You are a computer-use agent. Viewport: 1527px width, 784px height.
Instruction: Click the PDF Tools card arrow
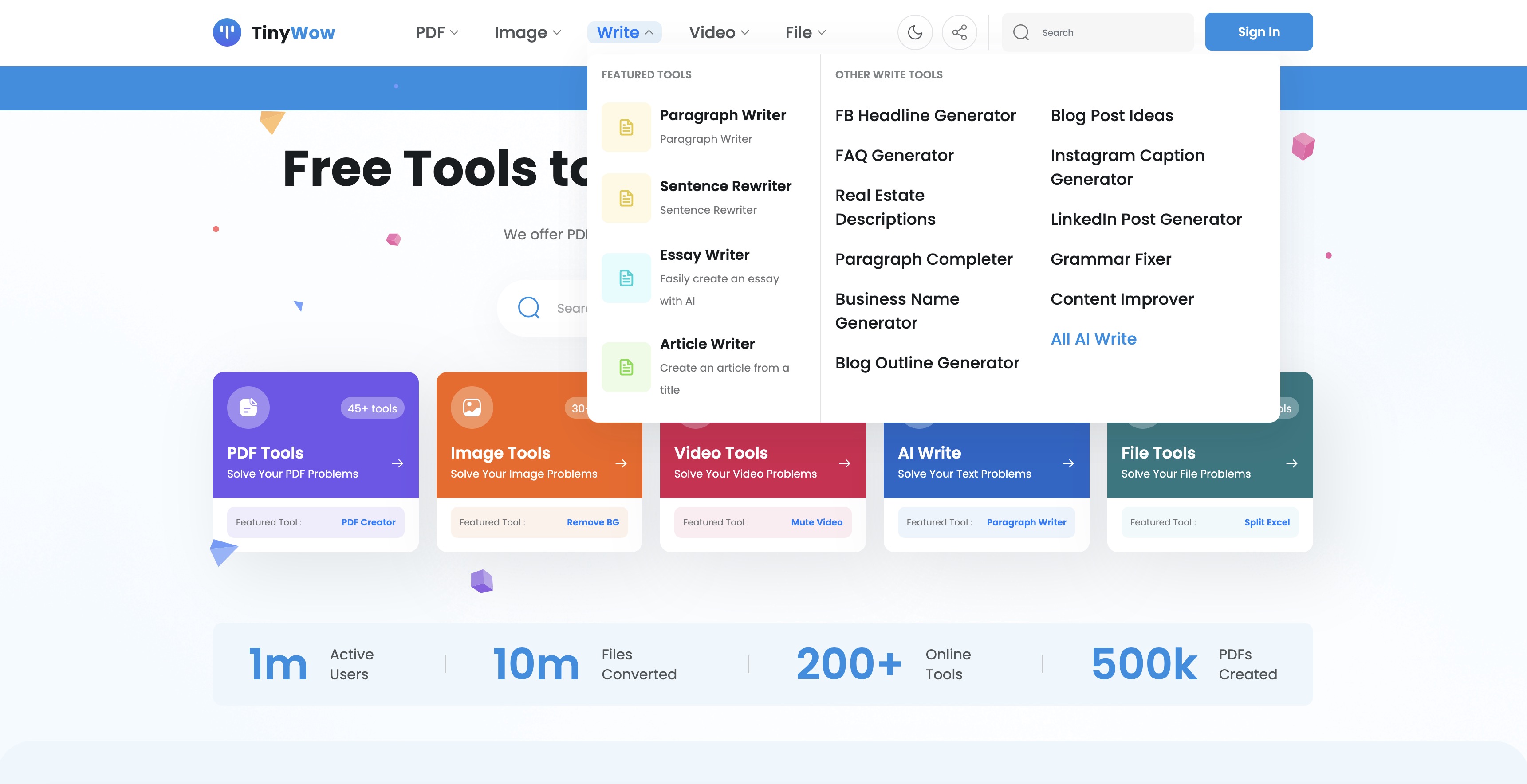[x=398, y=463]
